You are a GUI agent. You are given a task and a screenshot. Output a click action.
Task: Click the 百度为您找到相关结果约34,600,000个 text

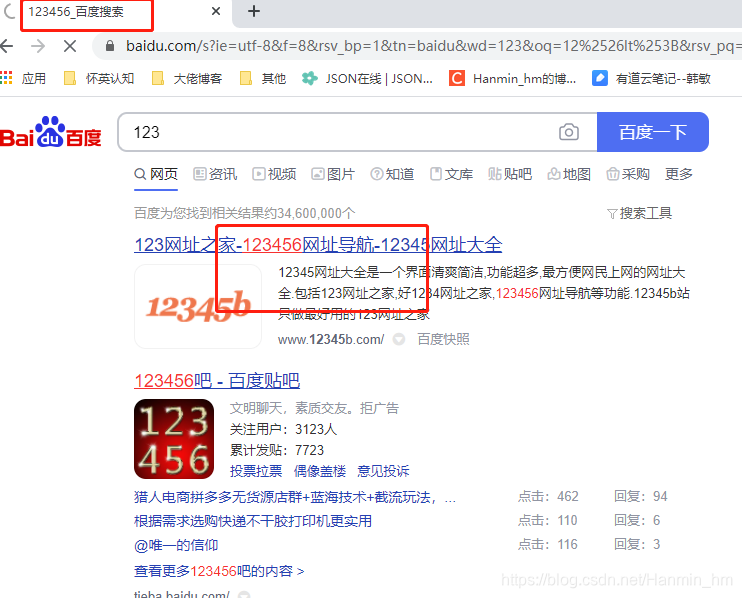pos(245,213)
